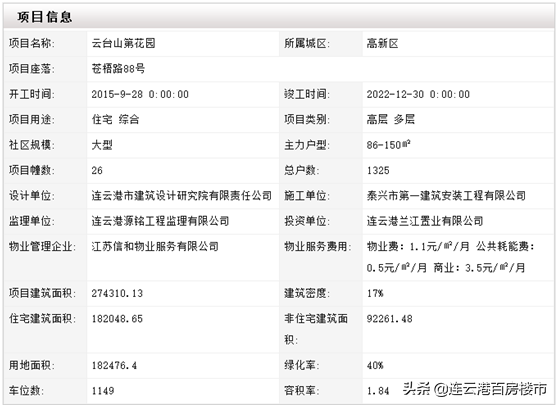Select plot ratio value 1.84
This screenshot has width=558, height=407.
pyautogui.click(x=378, y=391)
